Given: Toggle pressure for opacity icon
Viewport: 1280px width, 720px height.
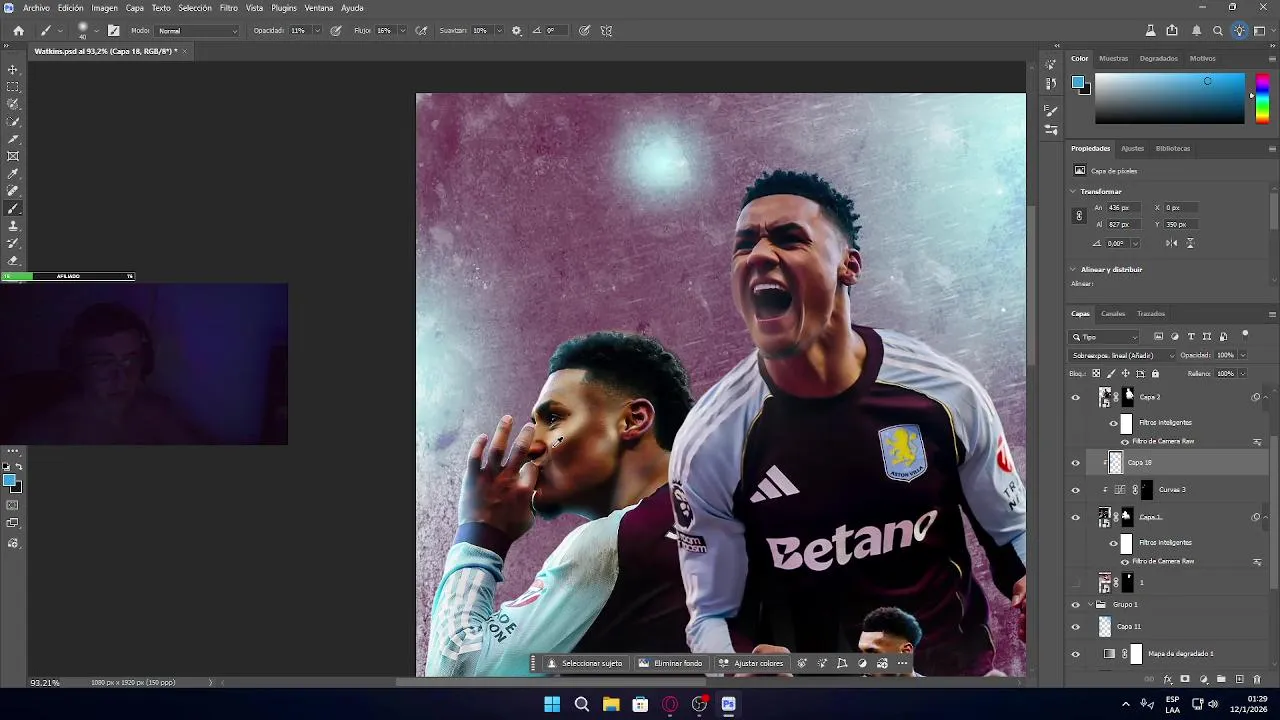Looking at the screenshot, I should (336, 31).
